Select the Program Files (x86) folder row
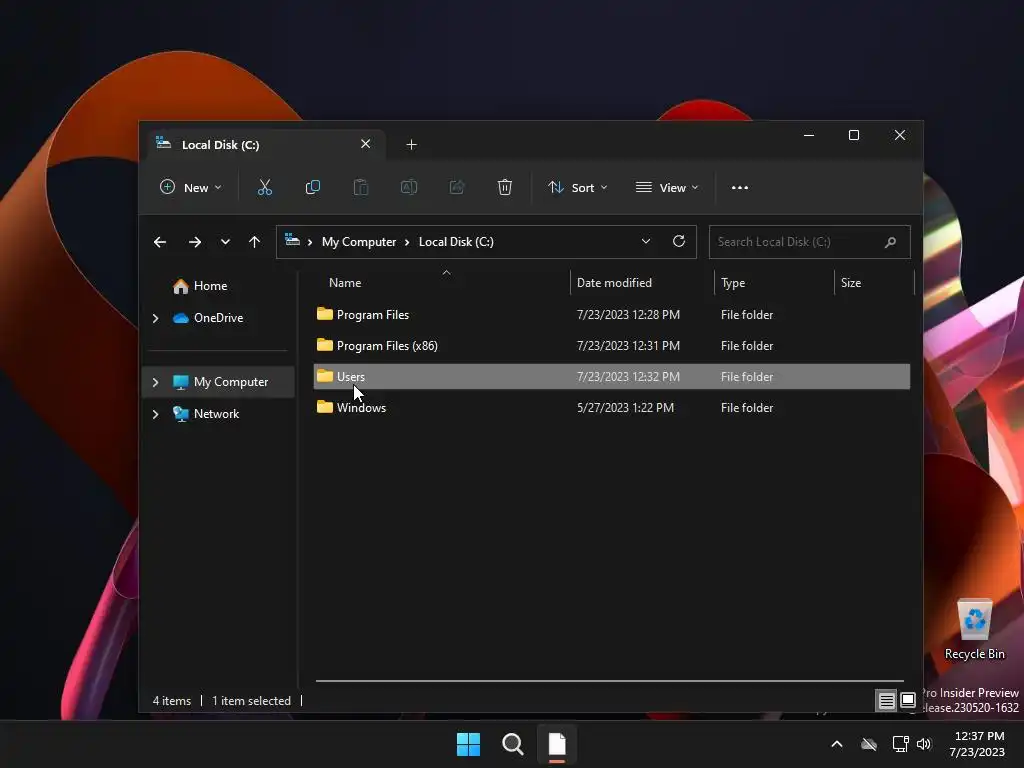This screenshot has width=1024, height=768. pos(611,345)
